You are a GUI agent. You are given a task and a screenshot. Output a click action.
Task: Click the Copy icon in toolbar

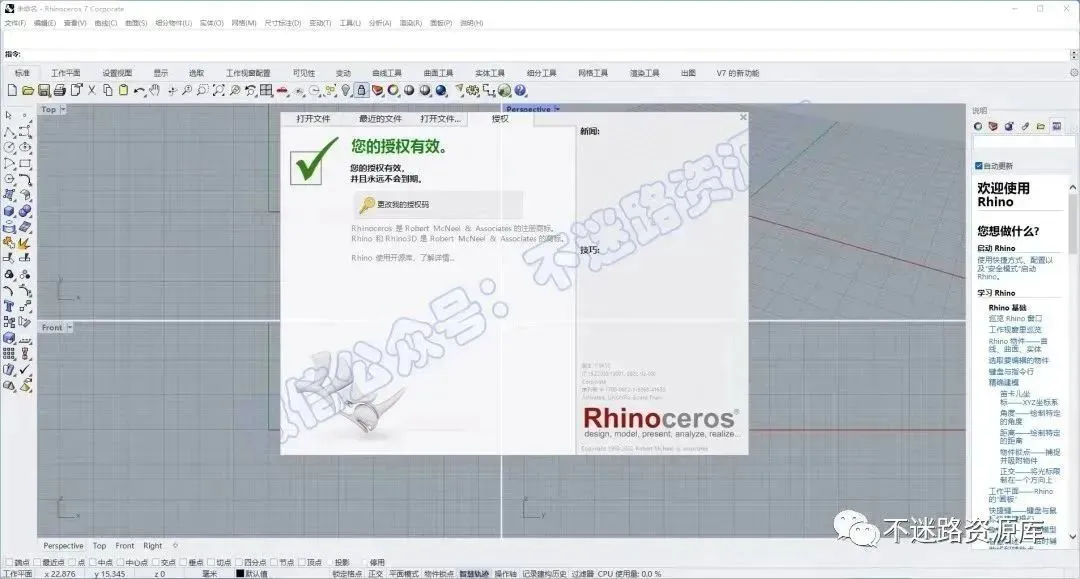[x=107, y=90]
